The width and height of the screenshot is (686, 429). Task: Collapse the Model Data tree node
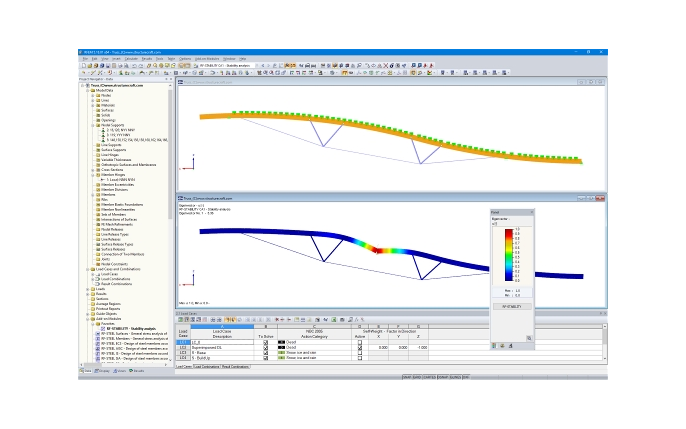(88, 91)
